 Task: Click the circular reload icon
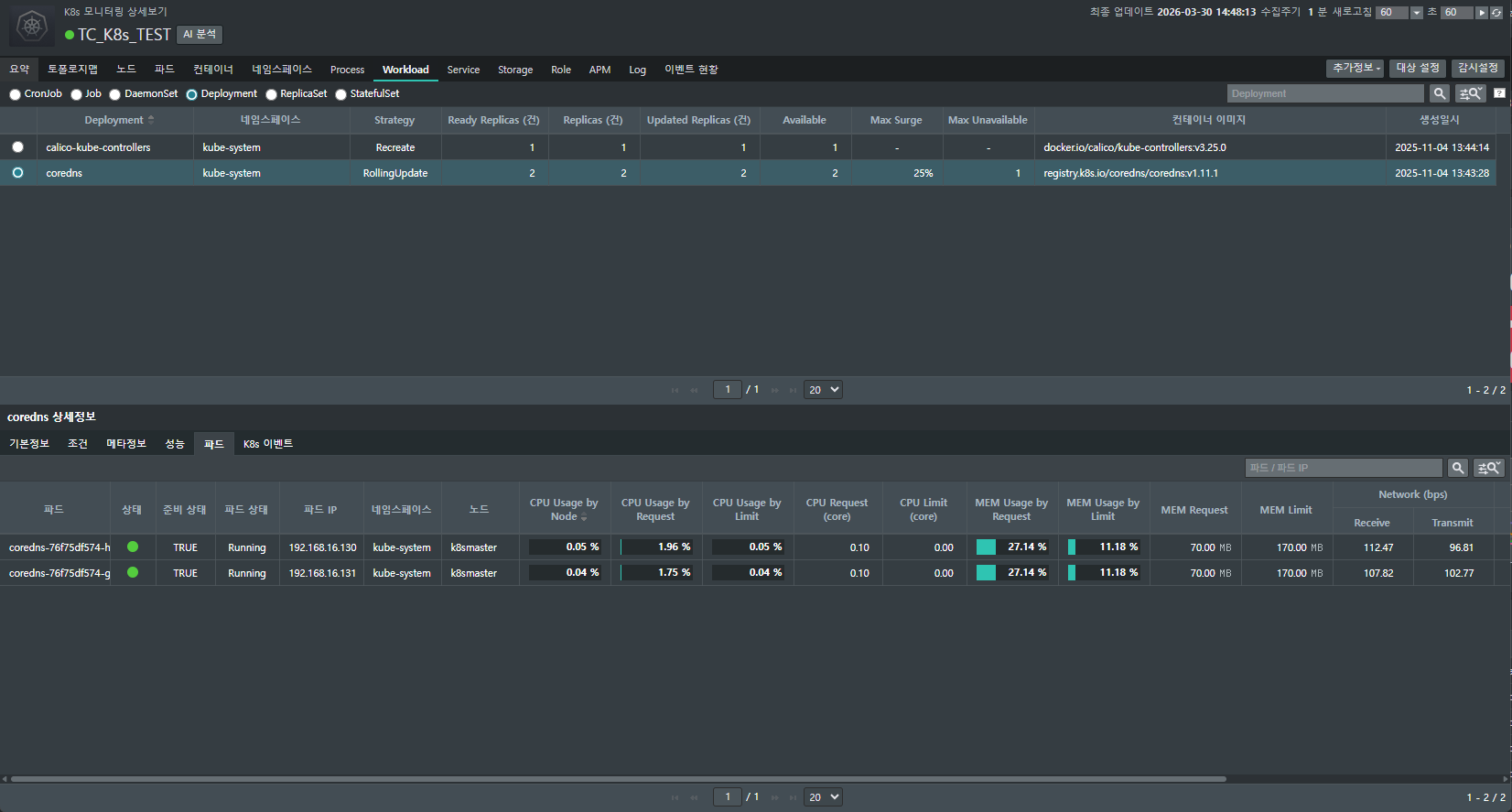pos(1496,13)
